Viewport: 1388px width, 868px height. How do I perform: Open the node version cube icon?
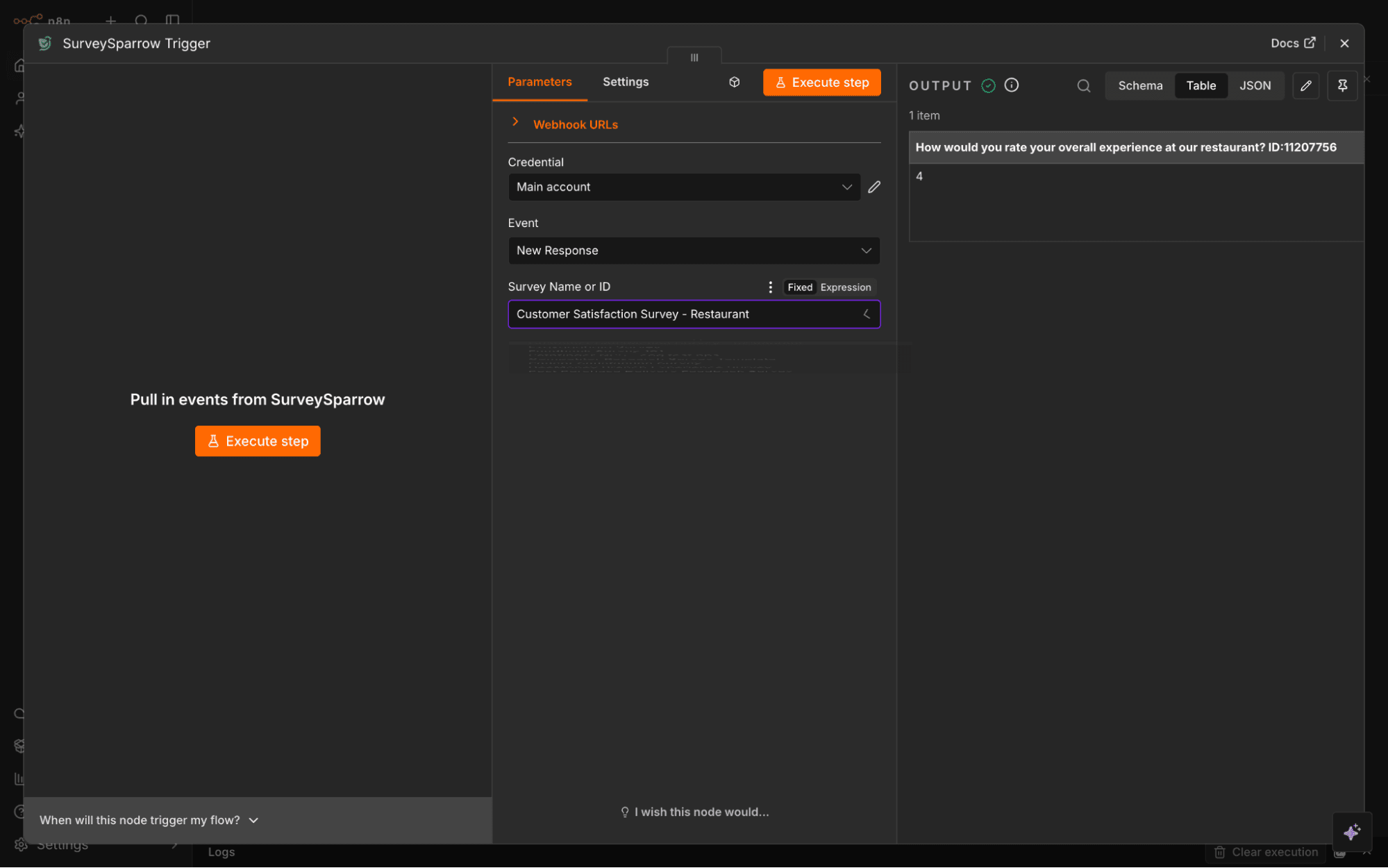click(x=734, y=82)
